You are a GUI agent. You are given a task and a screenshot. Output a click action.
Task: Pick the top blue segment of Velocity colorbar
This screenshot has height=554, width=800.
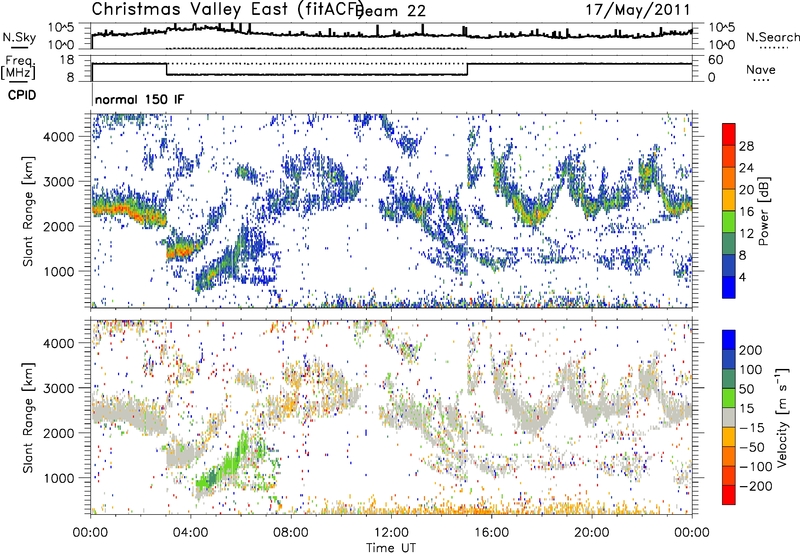point(729,340)
